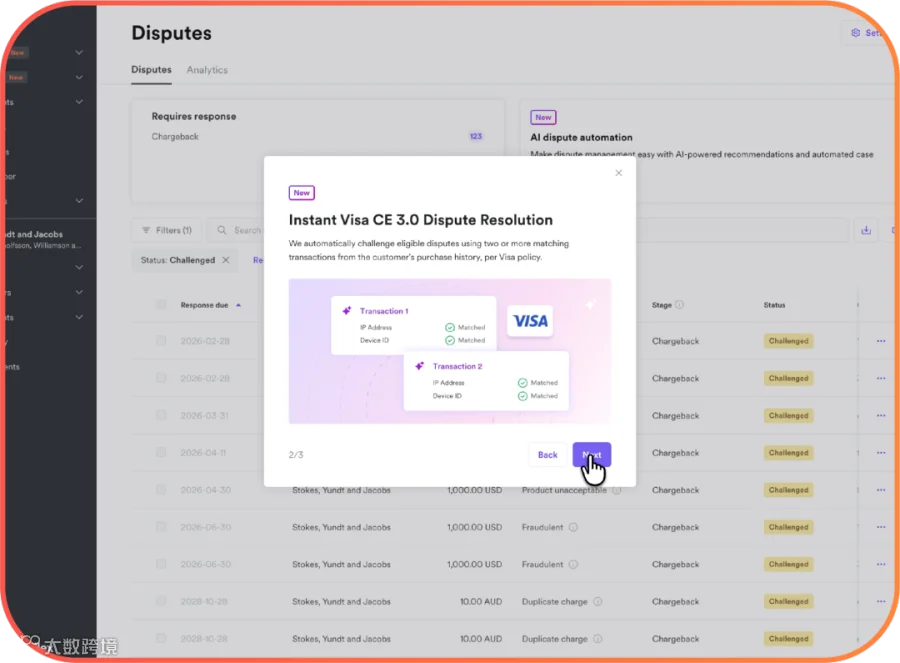Viewport: 900px width, 663px height.
Task: Open more options for 2026-04-11 row
Action: click(x=881, y=453)
